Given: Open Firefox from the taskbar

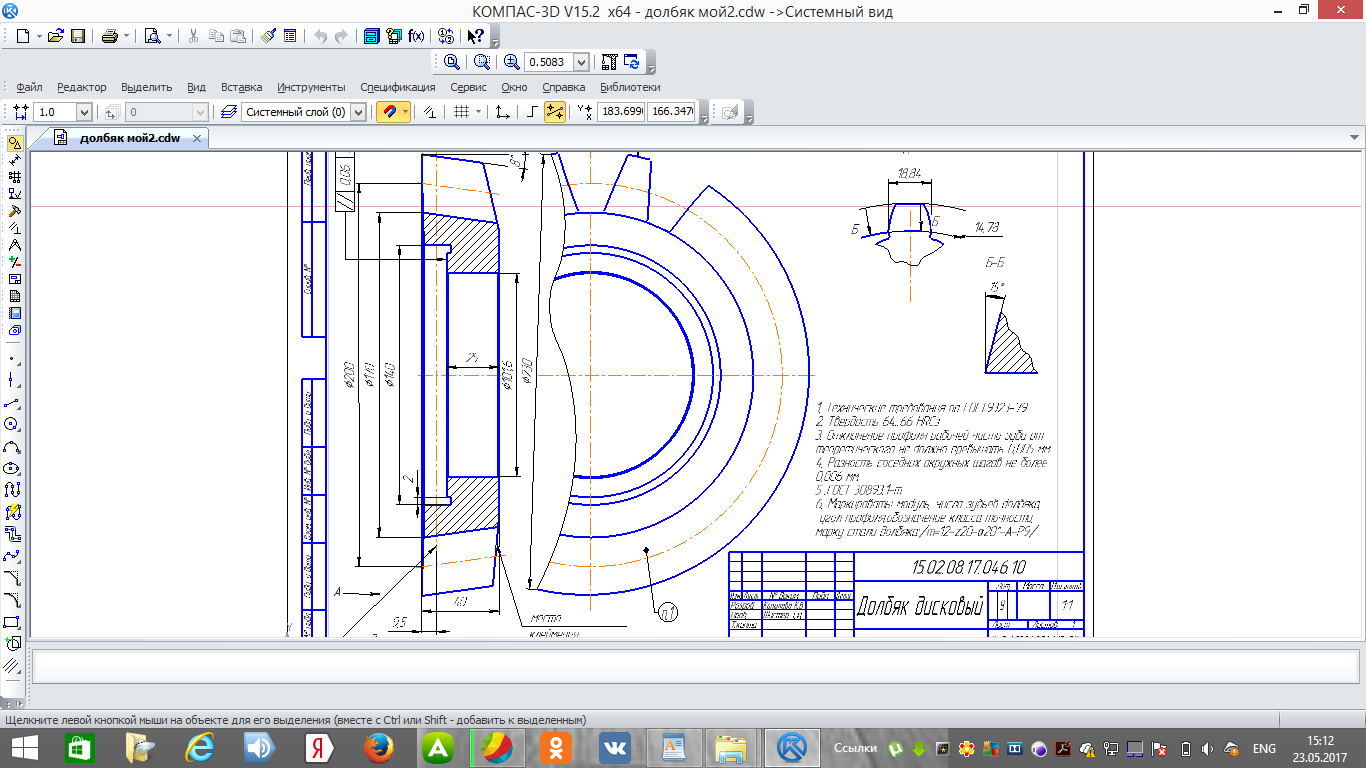Looking at the screenshot, I should pos(377,747).
